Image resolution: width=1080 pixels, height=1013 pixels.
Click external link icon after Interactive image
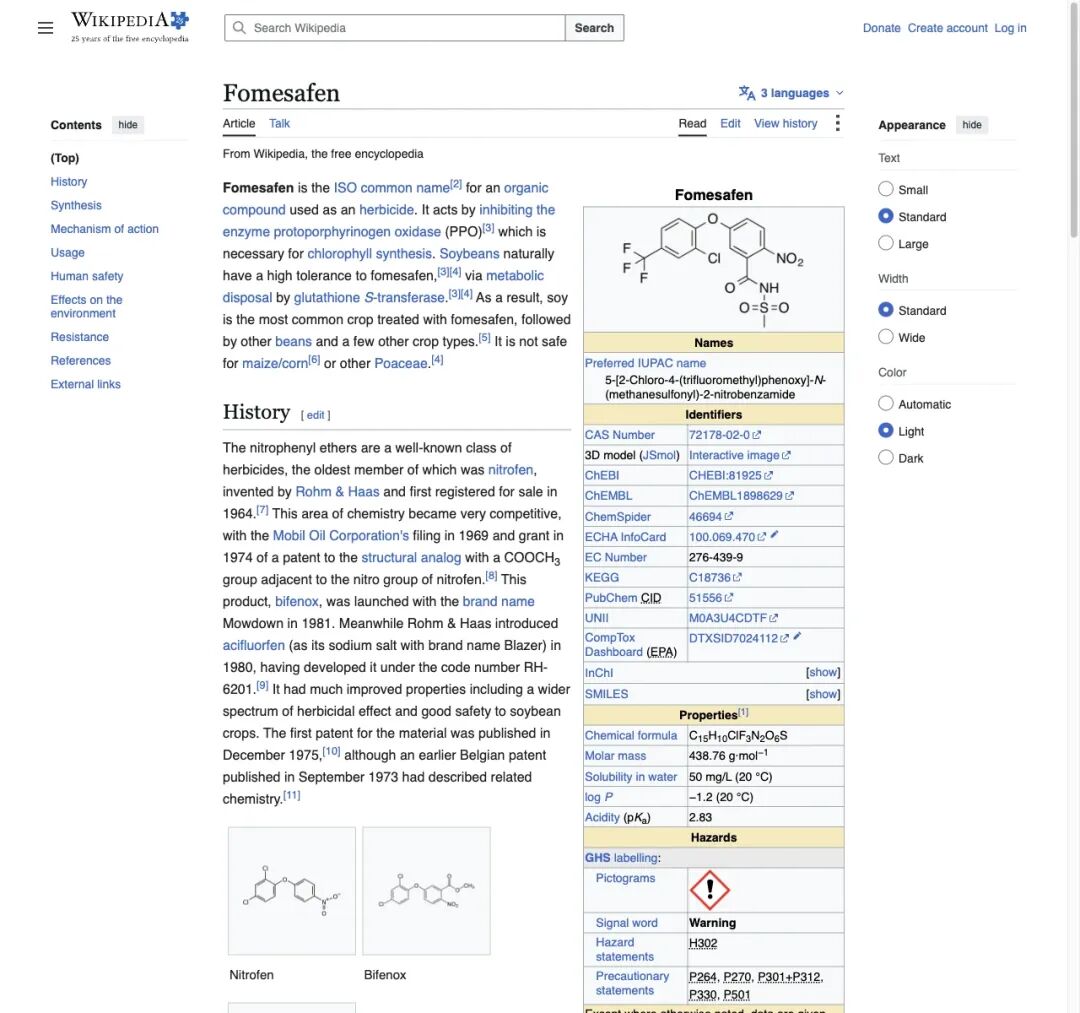pyautogui.click(x=787, y=455)
